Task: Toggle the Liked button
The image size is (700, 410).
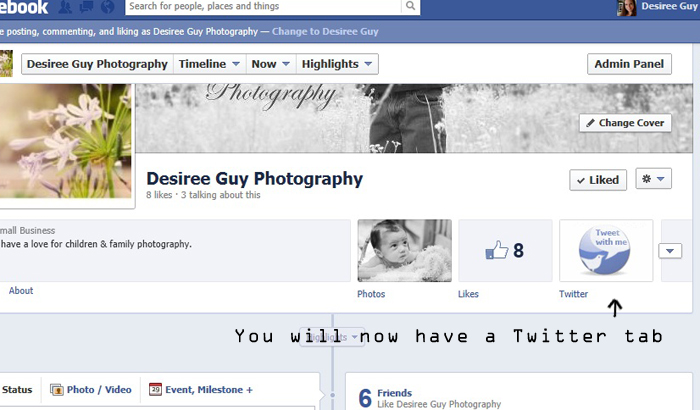Action: point(598,180)
